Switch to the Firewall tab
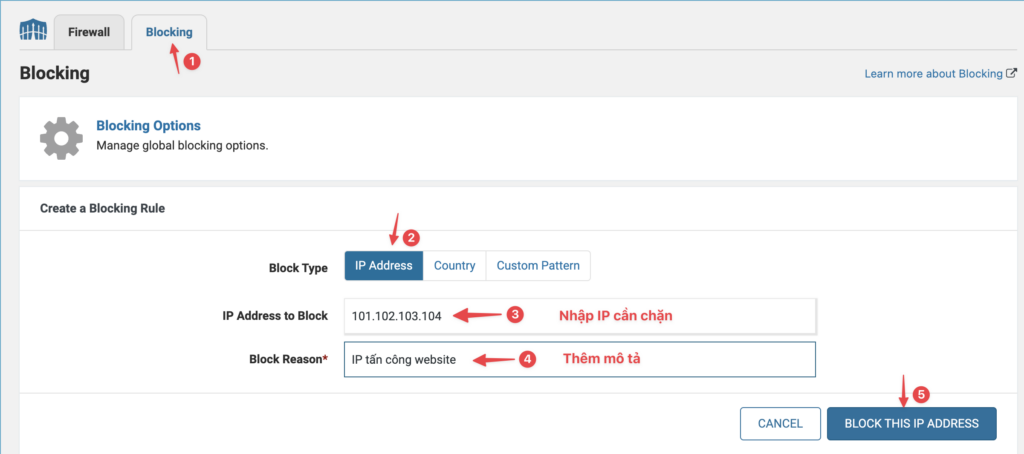Image resolution: width=1024 pixels, height=454 pixels. 89,32
